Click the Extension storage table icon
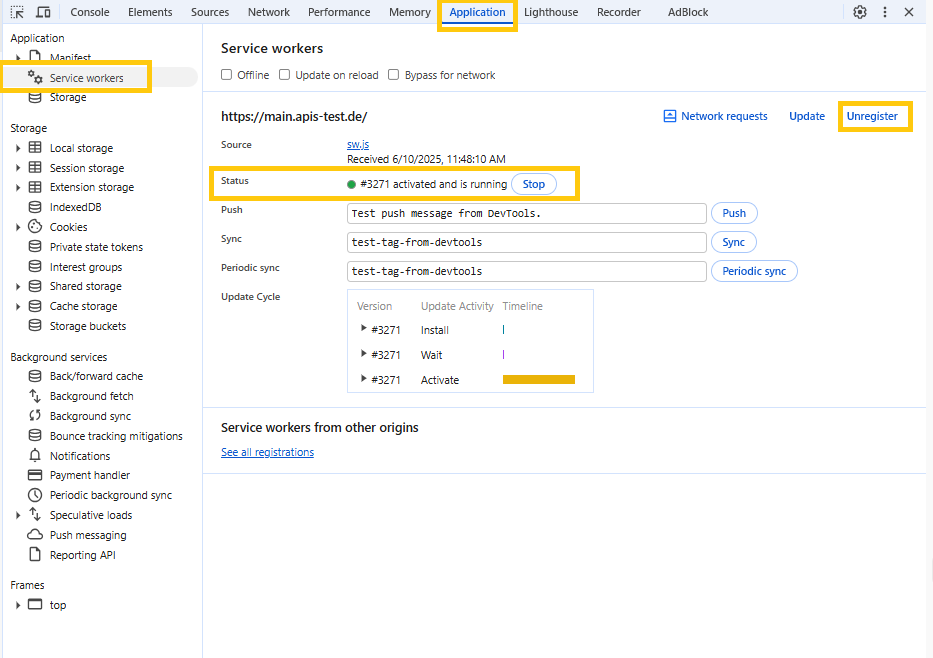This screenshot has height=658, width=933. (35, 187)
